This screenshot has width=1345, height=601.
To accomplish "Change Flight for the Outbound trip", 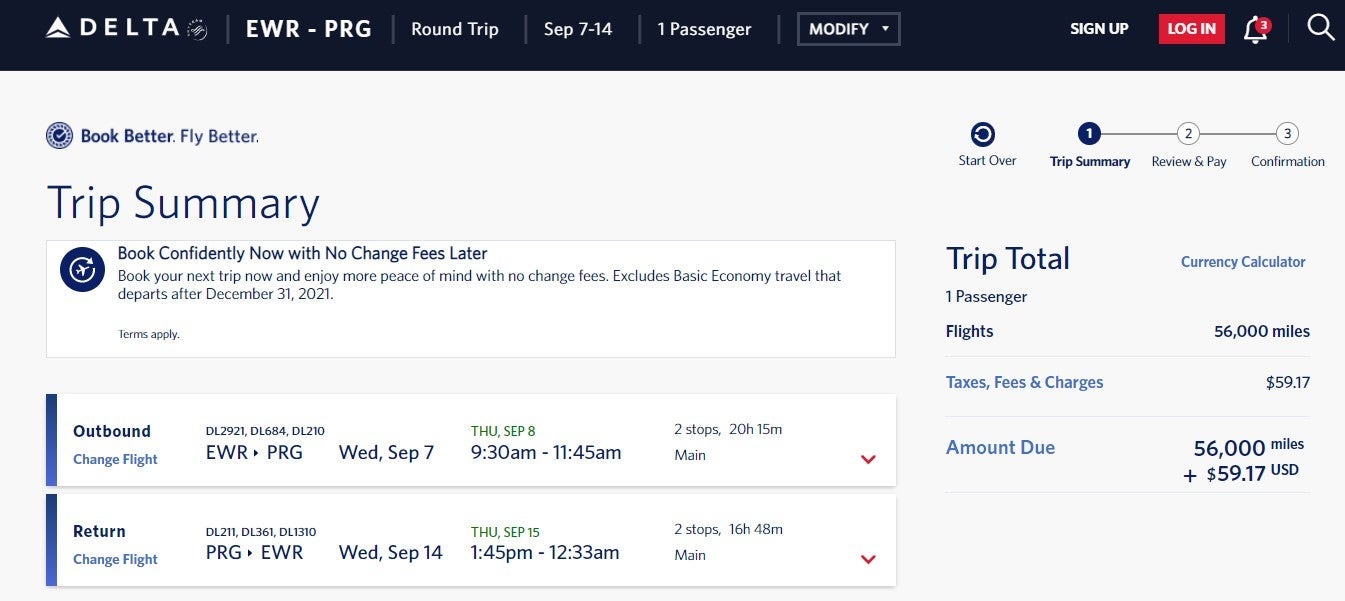I will [x=115, y=459].
